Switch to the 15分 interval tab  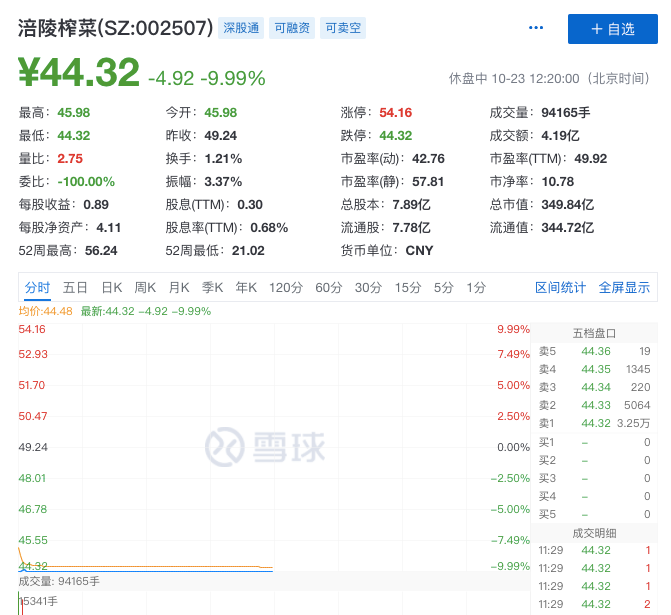[407, 288]
